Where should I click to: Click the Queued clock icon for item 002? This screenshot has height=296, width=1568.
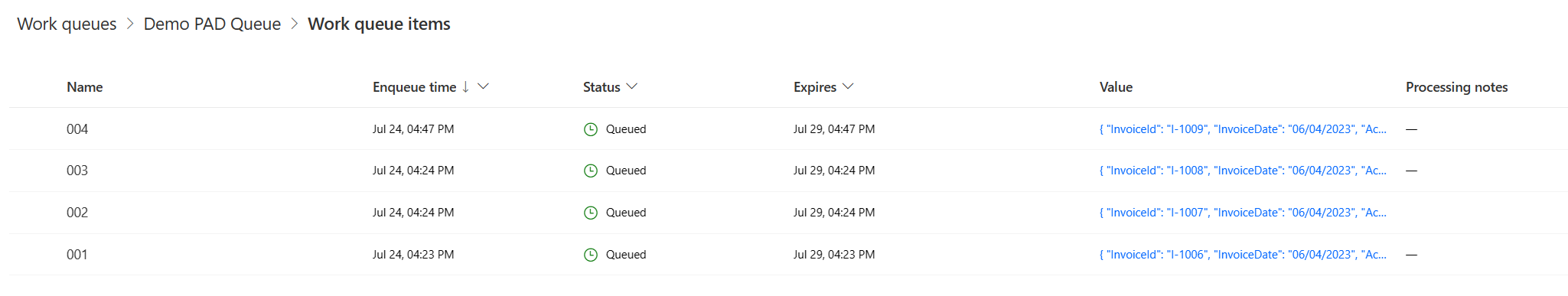(590, 213)
